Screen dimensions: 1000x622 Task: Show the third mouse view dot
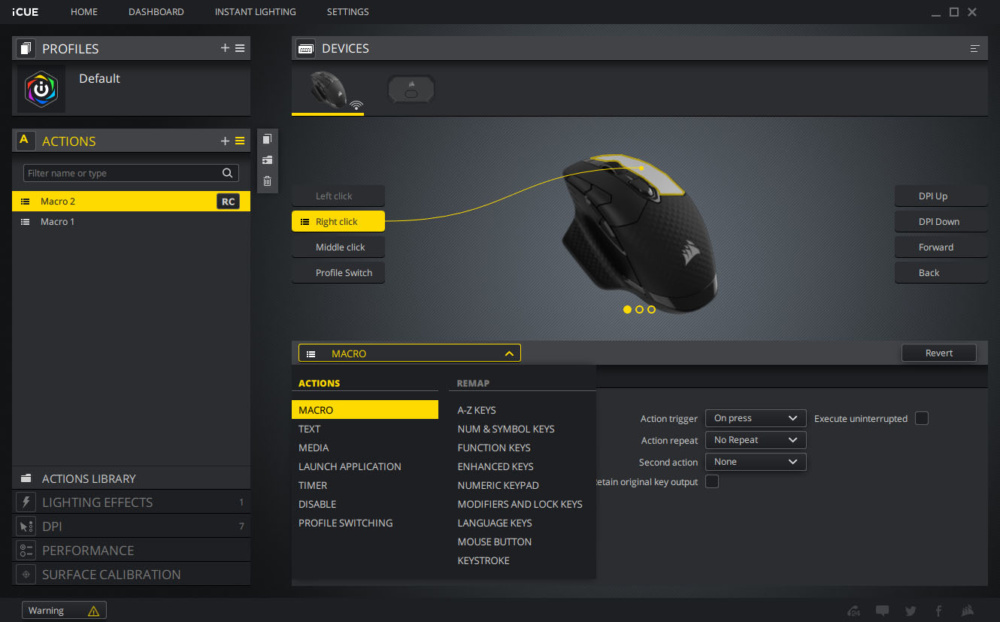pos(651,309)
